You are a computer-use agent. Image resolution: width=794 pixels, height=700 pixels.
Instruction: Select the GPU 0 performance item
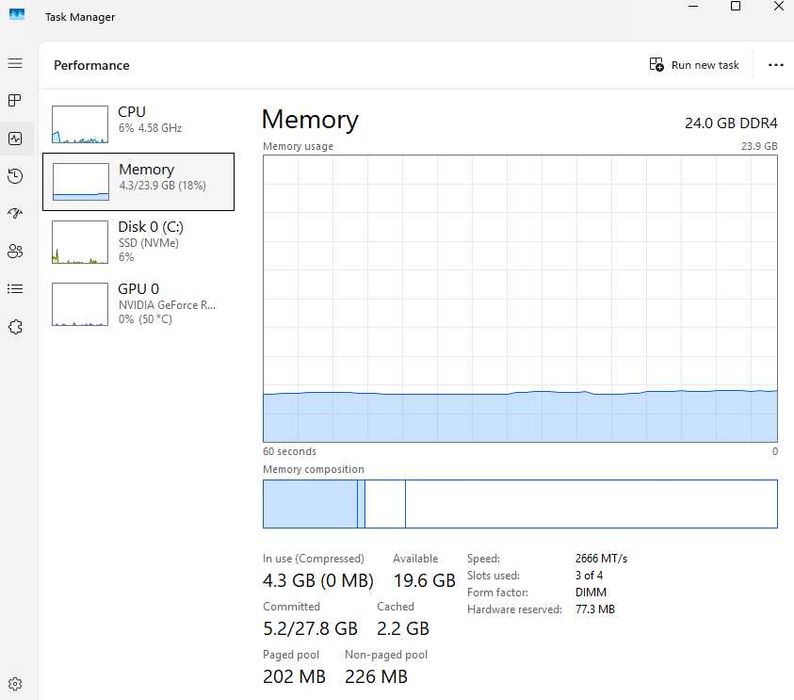138,304
